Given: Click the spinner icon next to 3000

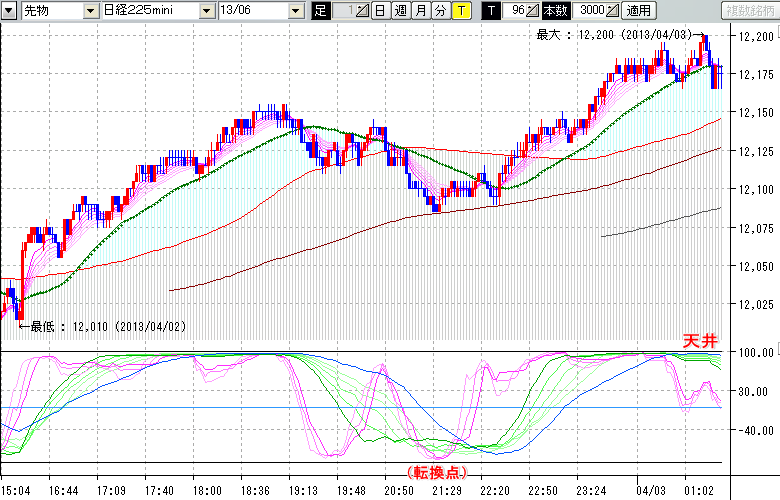Looking at the screenshot, I should [x=612, y=11].
